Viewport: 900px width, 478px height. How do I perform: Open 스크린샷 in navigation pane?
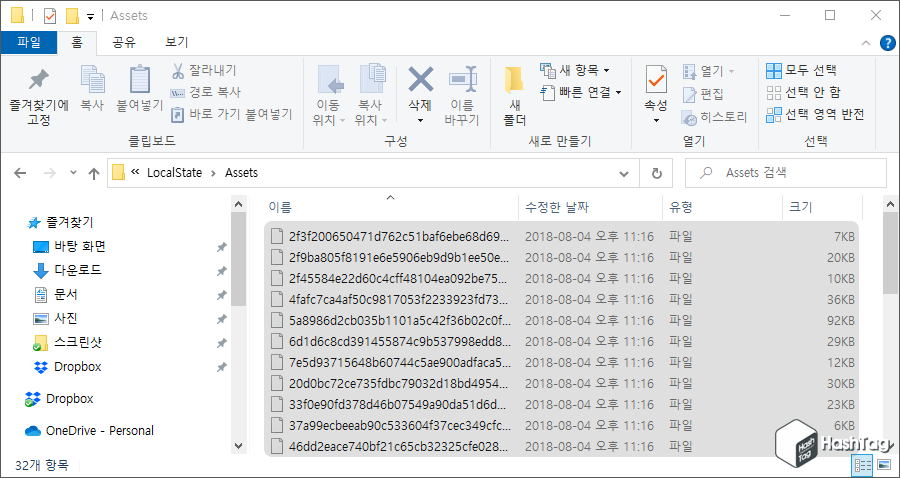click(x=68, y=343)
